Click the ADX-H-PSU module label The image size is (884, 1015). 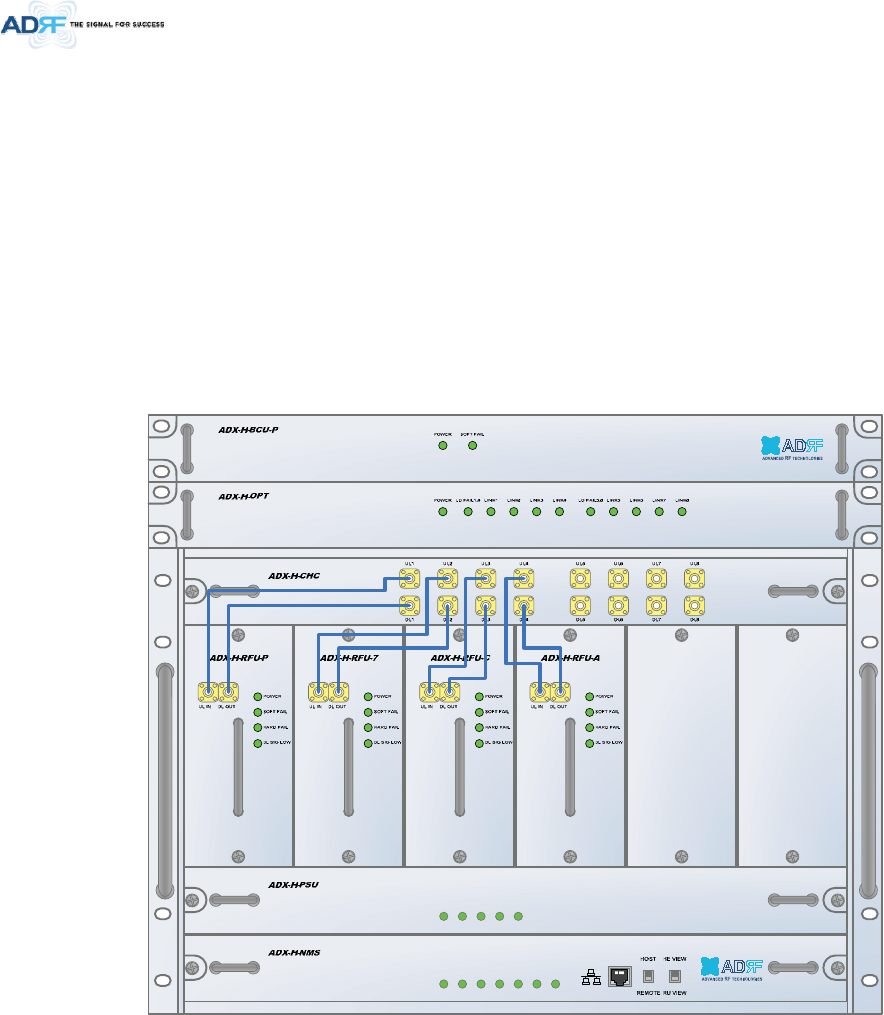point(294,885)
